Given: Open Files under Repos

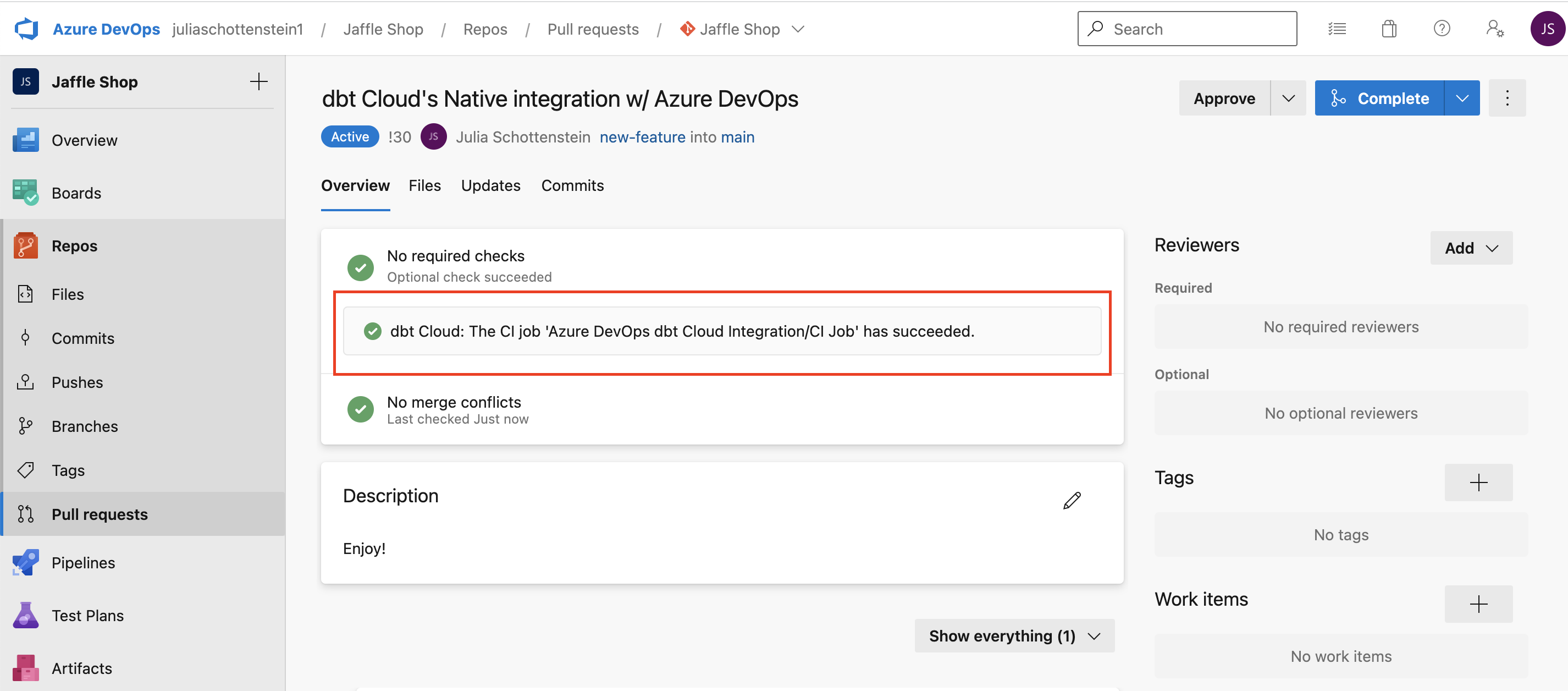Looking at the screenshot, I should [x=142, y=294].
